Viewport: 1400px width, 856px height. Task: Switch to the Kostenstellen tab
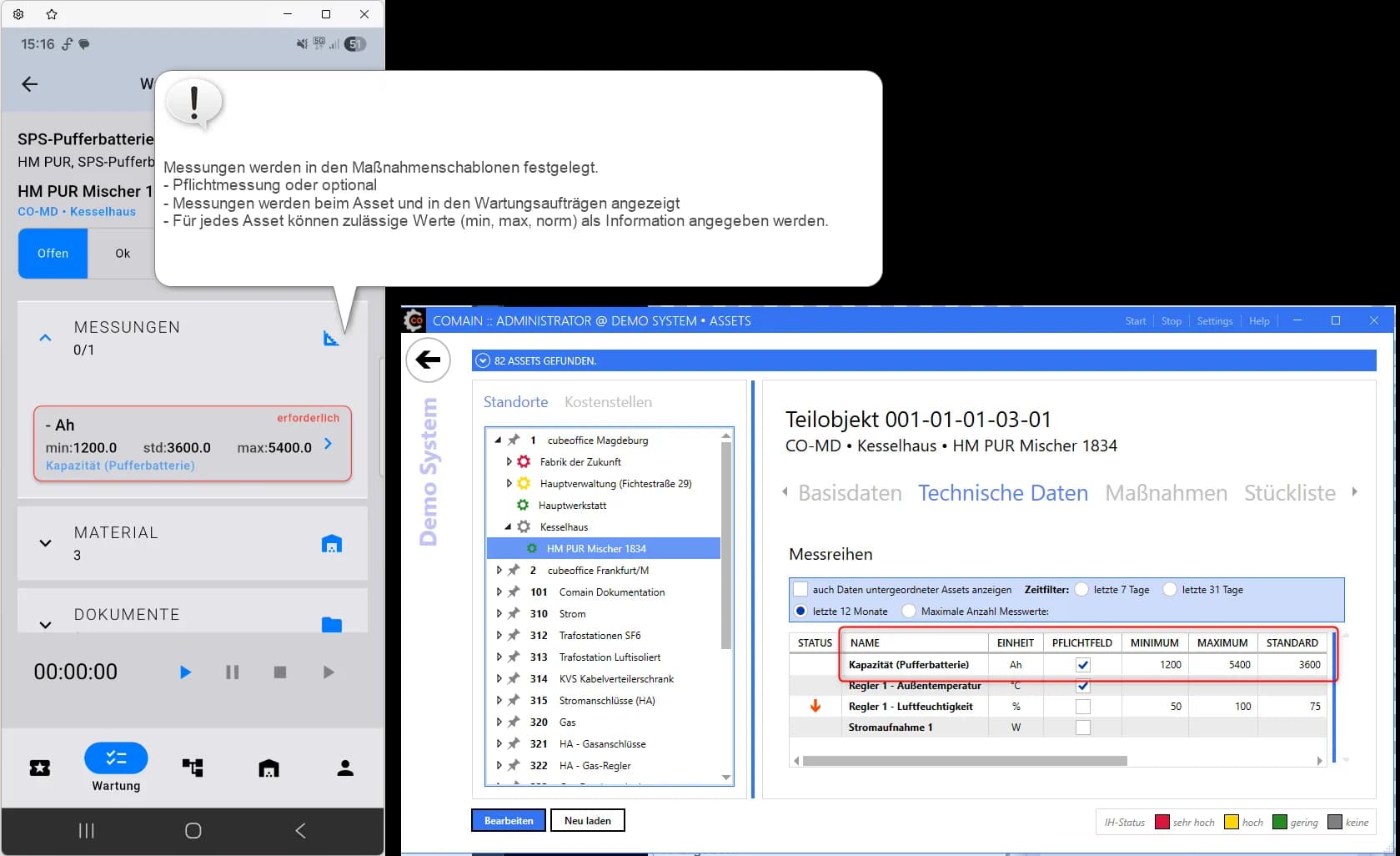608,401
